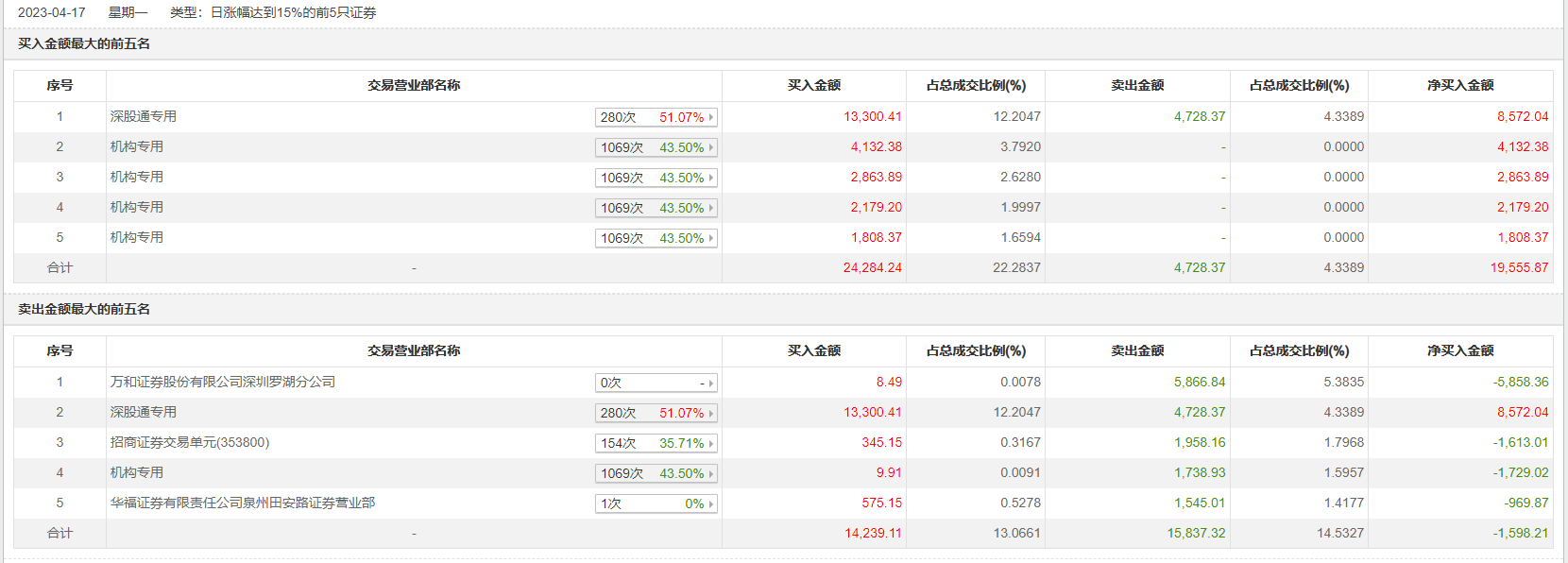Click 净买入金额 header in sell table
Screen dimensions: 1568x563
pos(1460,350)
